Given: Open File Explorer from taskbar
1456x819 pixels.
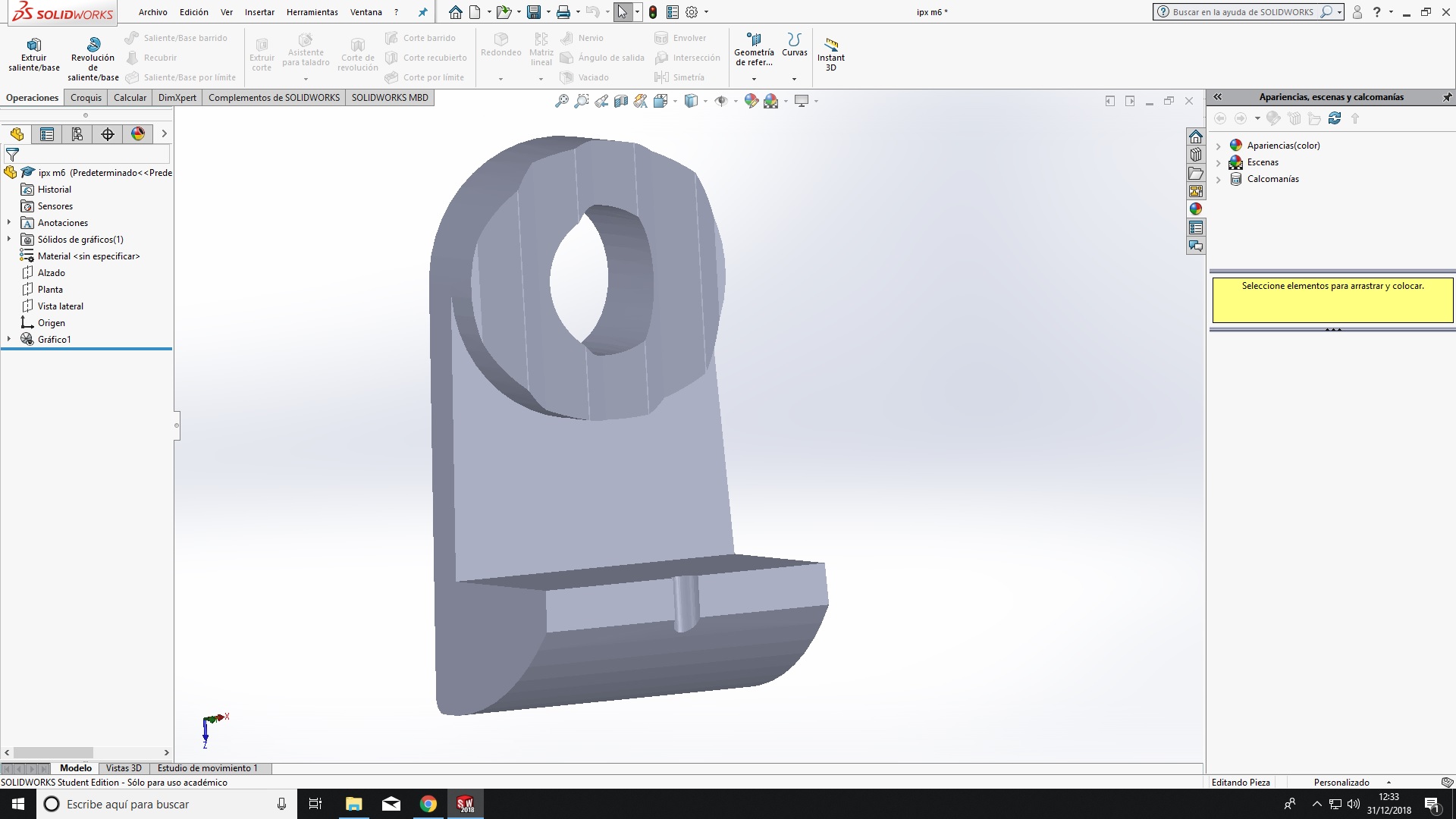Looking at the screenshot, I should click(x=354, y=804).
